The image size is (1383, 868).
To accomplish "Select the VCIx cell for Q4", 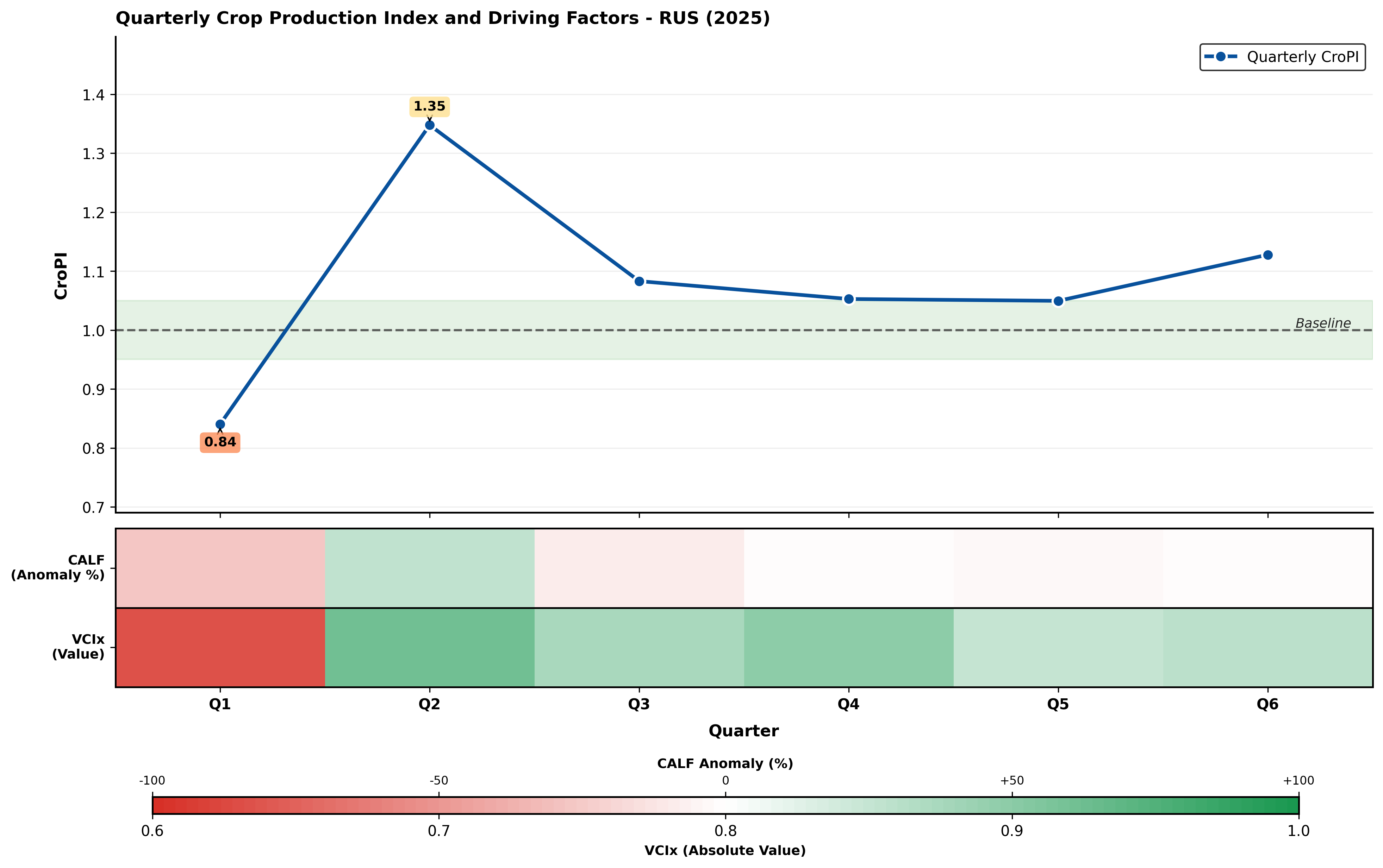I will 849,648.
